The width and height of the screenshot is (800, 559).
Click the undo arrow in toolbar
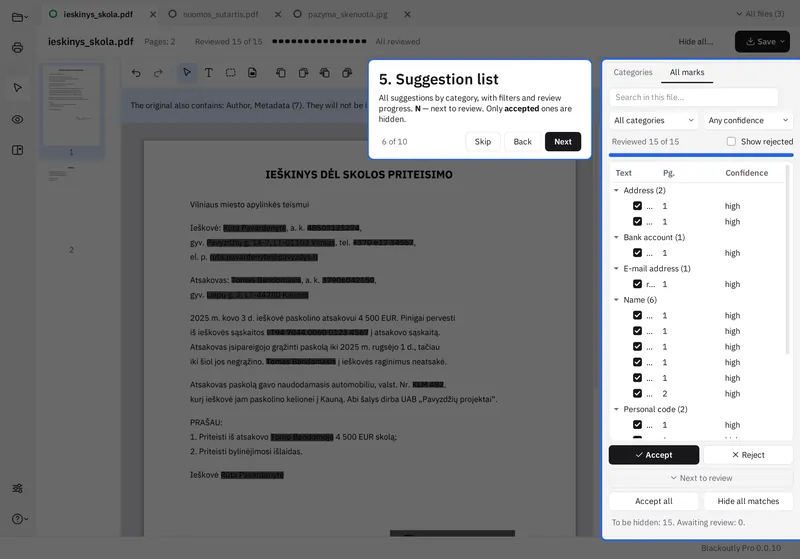point(136,73)
